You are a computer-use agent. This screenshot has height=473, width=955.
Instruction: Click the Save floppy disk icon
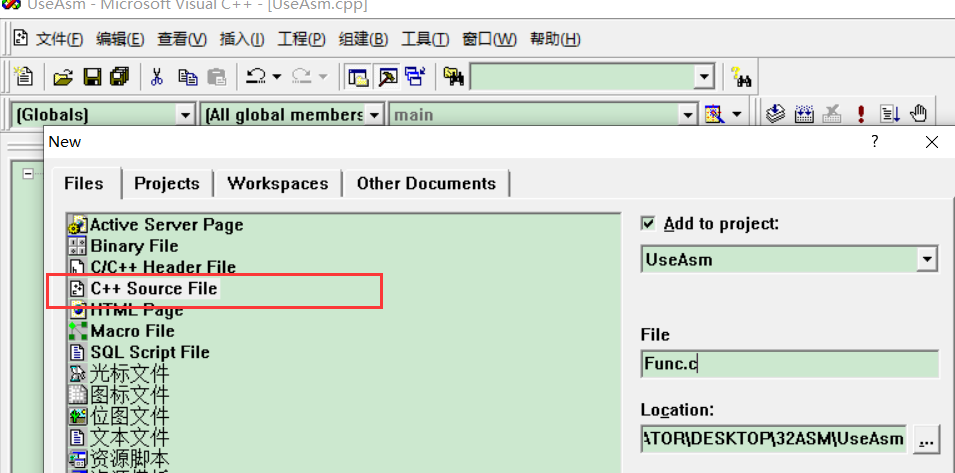[92, 77]
